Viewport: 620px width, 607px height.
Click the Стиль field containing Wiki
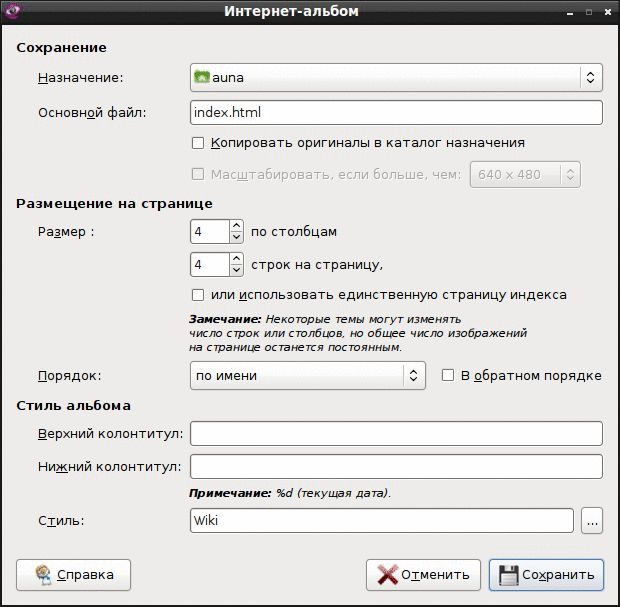point(382,520)
